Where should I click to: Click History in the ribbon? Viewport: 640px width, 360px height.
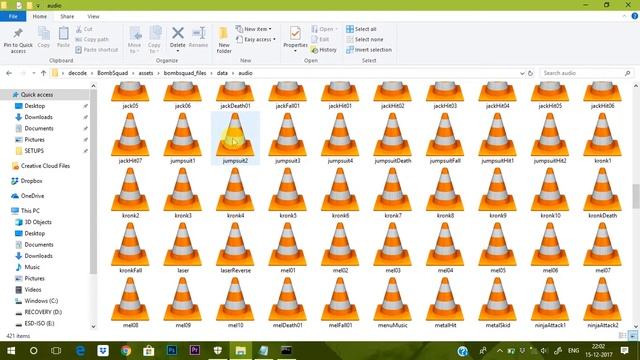(x=324, y=50)
